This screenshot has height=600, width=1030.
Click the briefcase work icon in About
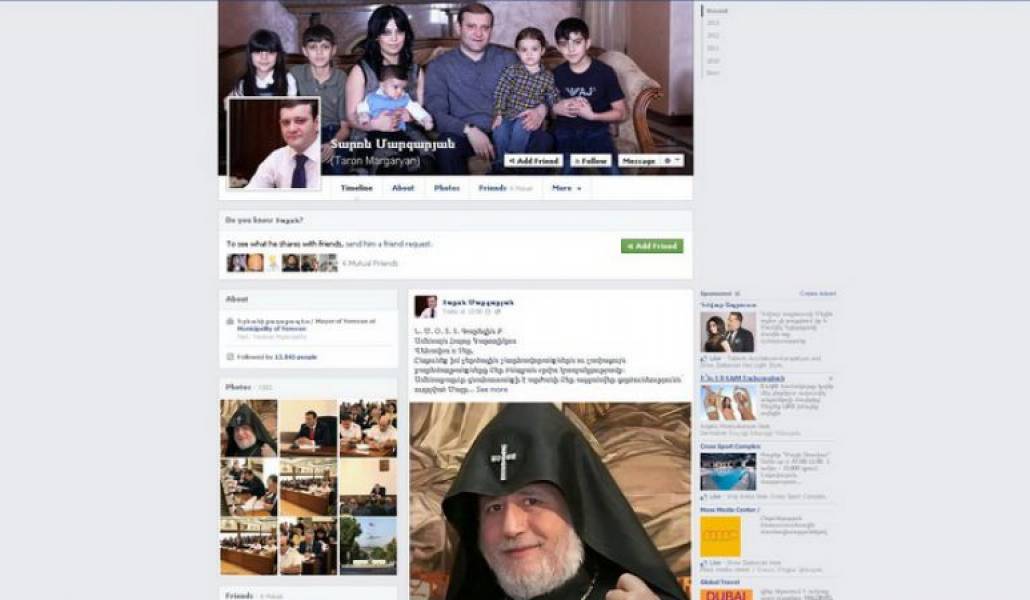[x=230, y=321]
